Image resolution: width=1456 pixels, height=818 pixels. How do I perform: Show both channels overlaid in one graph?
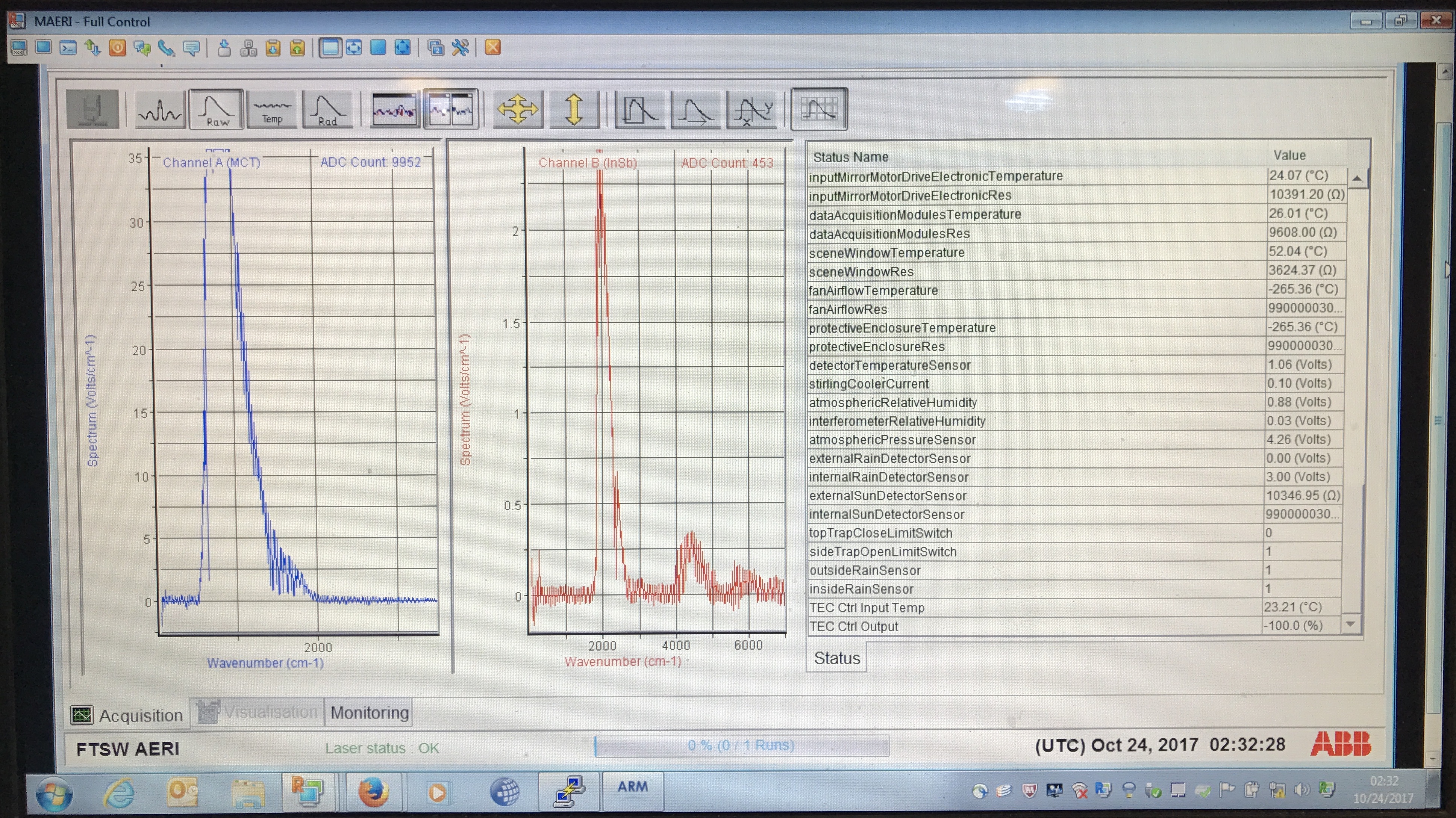tap(394, 109)
